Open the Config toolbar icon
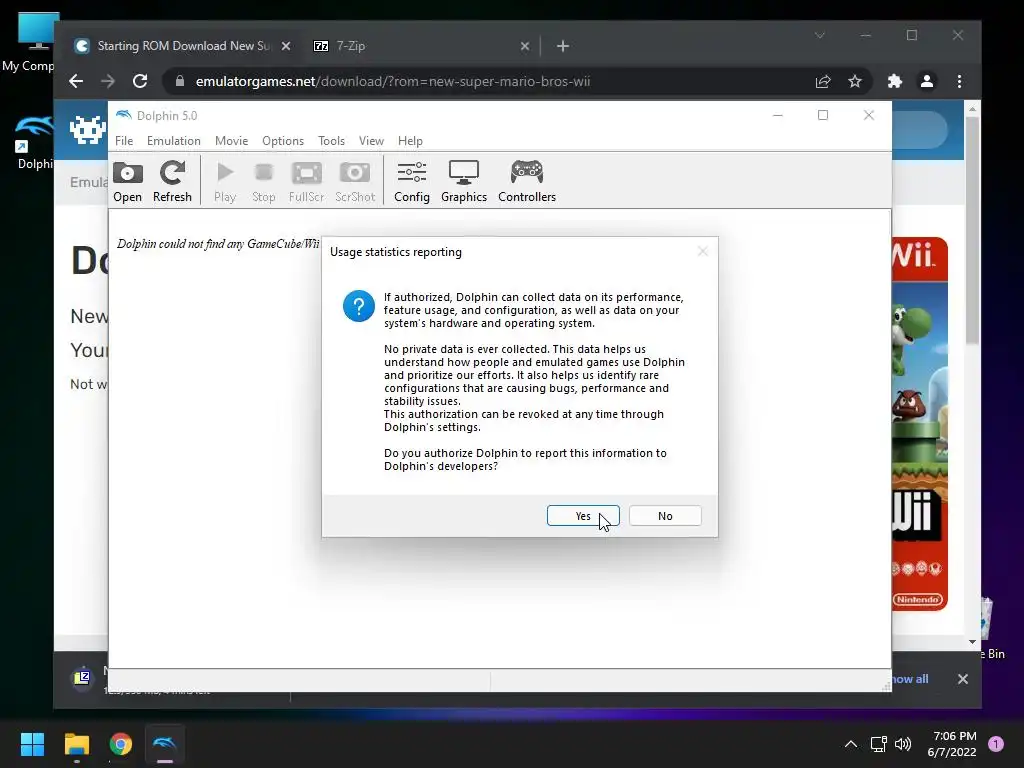 point(412,182)
